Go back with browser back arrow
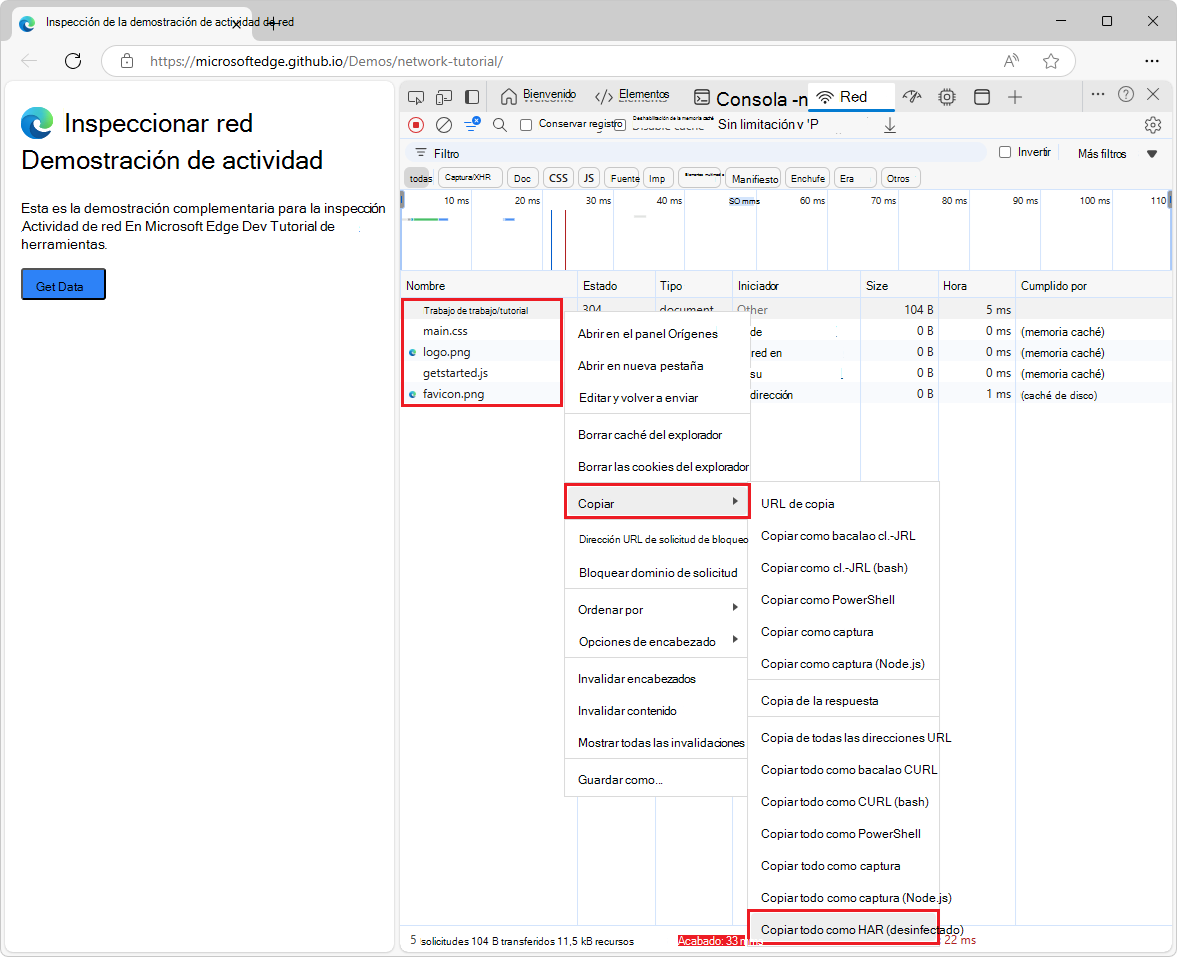The height and width of the screenshot is (957, 1177). point(29,62)
